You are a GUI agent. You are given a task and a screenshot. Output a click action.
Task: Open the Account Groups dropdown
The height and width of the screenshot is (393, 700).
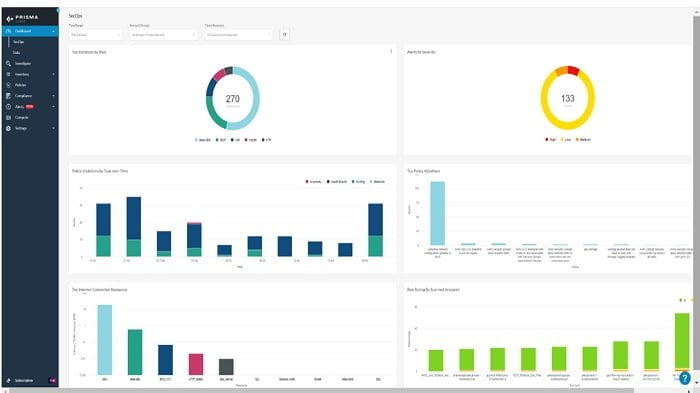click(x=163, y=35)
